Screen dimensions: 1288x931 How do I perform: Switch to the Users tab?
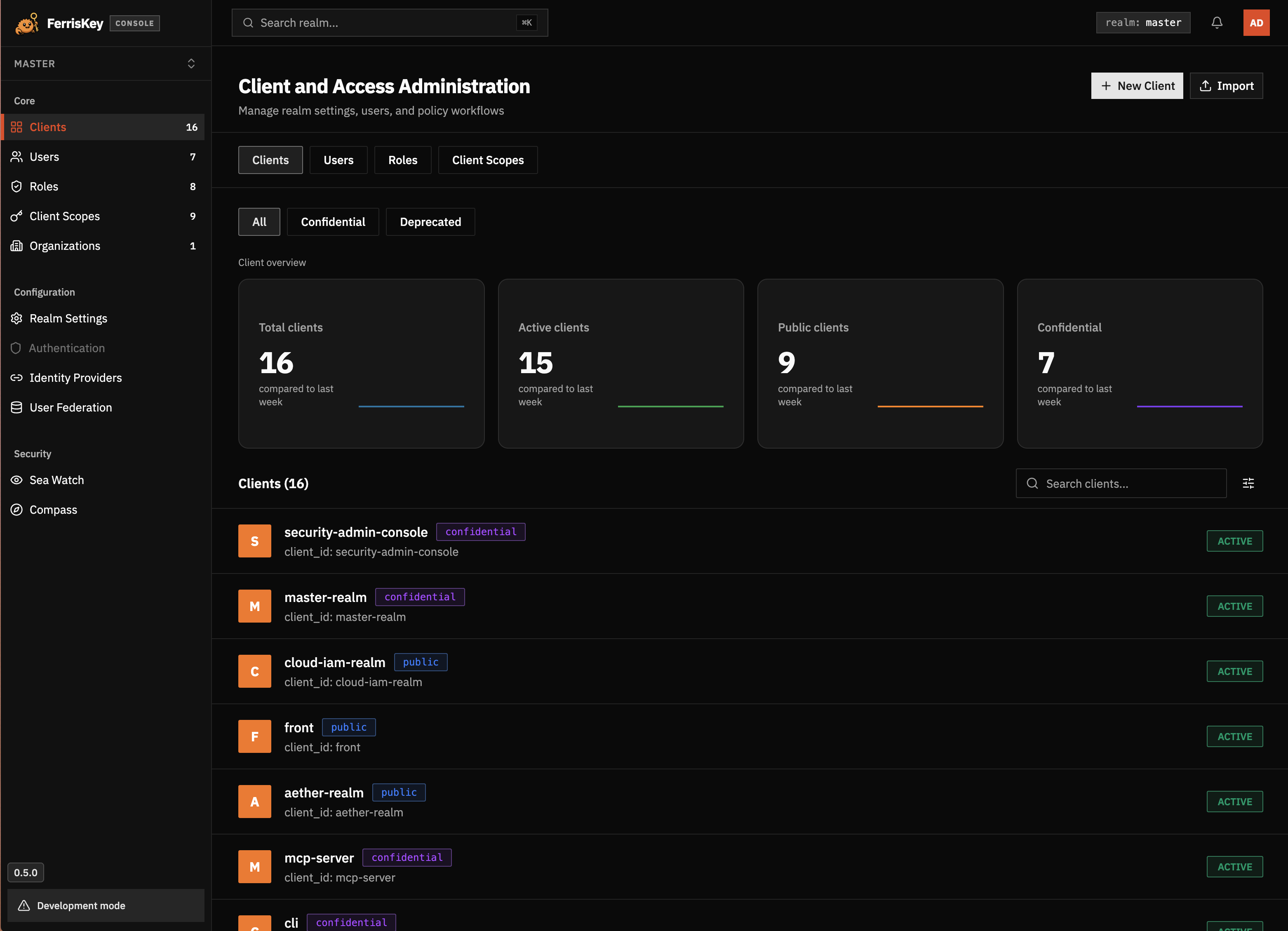pyautogui.click(x=338, y=160)
